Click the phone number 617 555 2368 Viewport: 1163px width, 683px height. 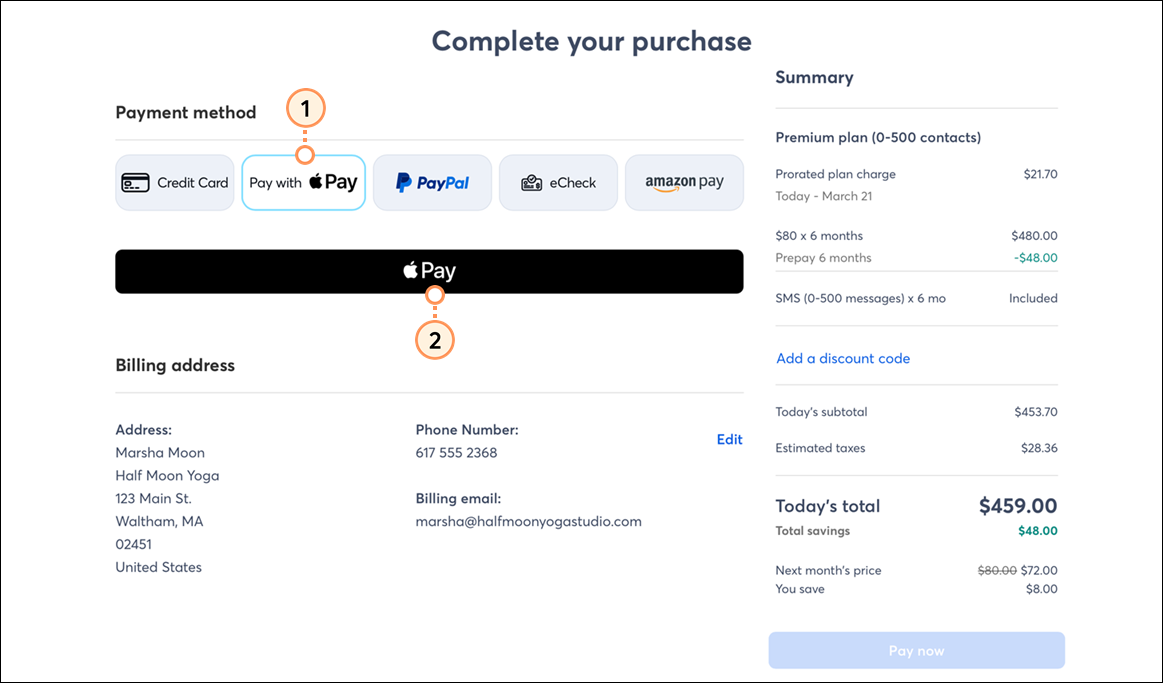click(456, 452)
